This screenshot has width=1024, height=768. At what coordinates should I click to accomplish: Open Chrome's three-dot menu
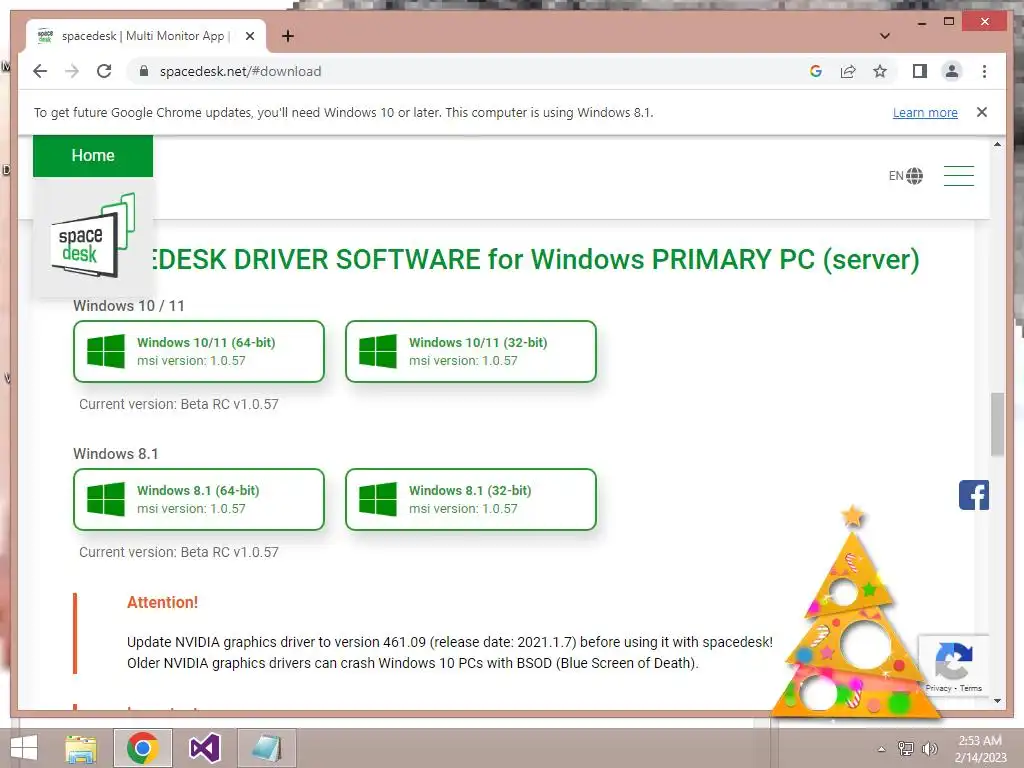(x=984, y=71)
